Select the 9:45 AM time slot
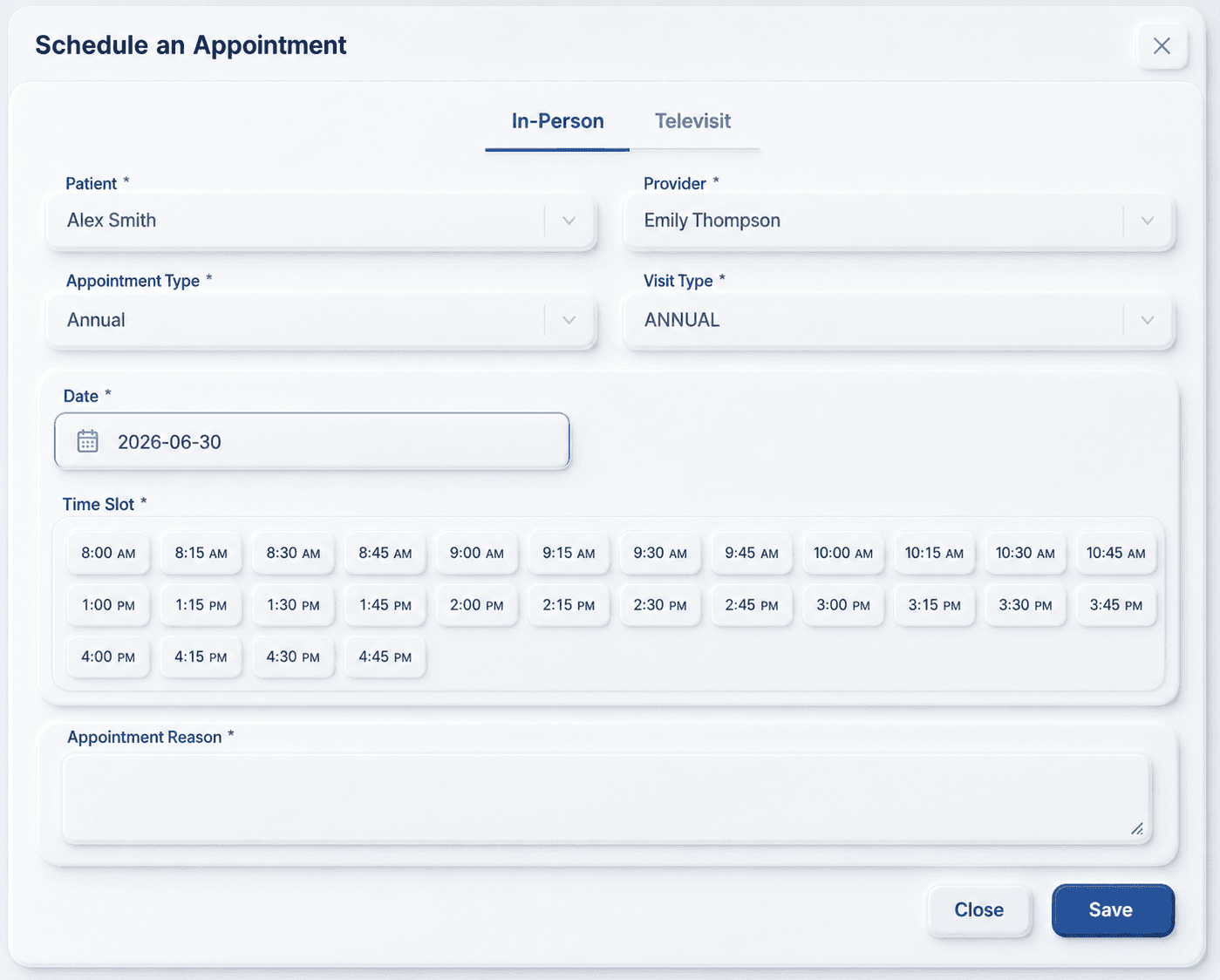The height and width of the screenshot is (980, 1220). pos(752,553)
